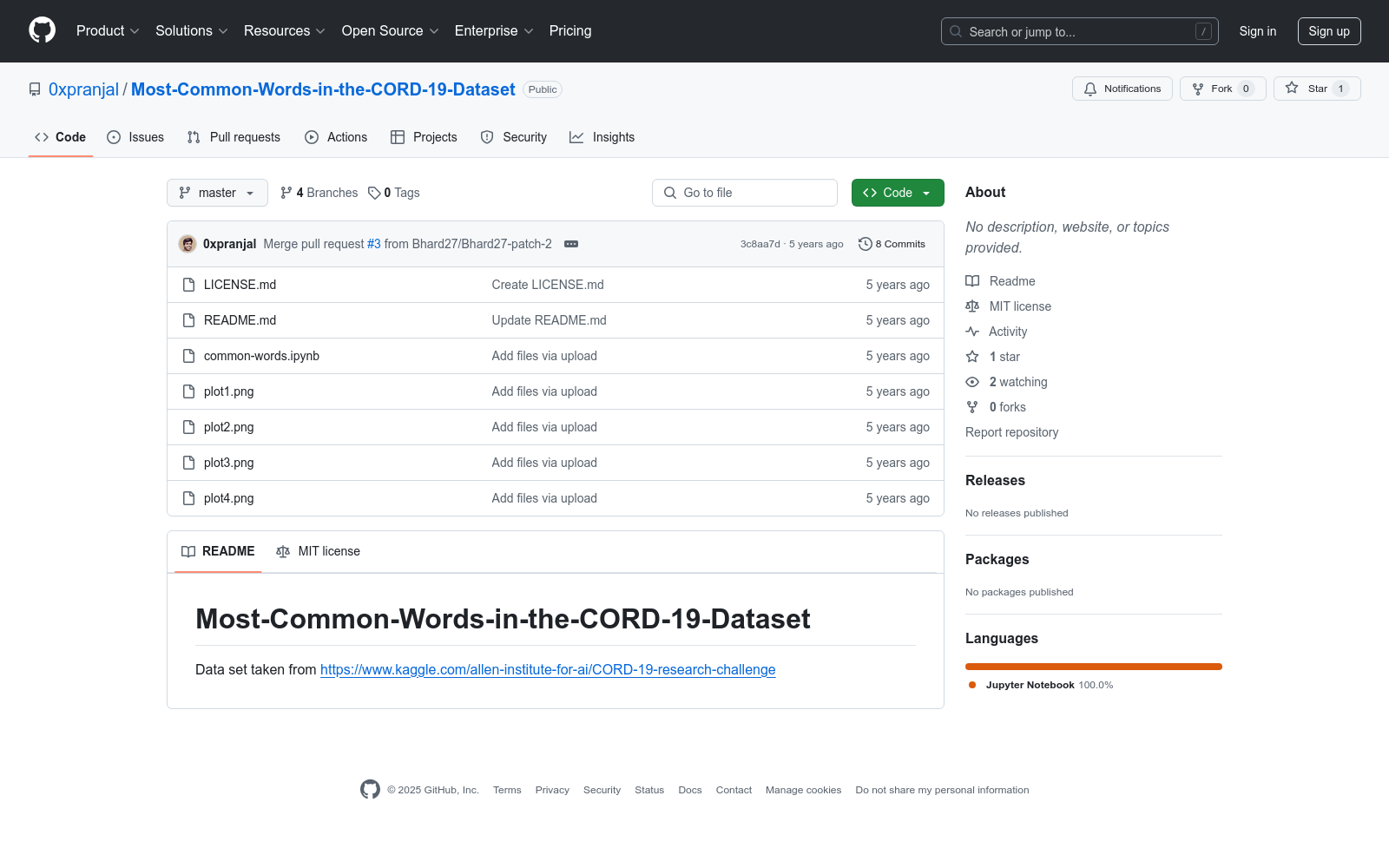Click the file icon next to plot2.png
The height and width of the screenshot is (868, 1389).
(188, 427)
